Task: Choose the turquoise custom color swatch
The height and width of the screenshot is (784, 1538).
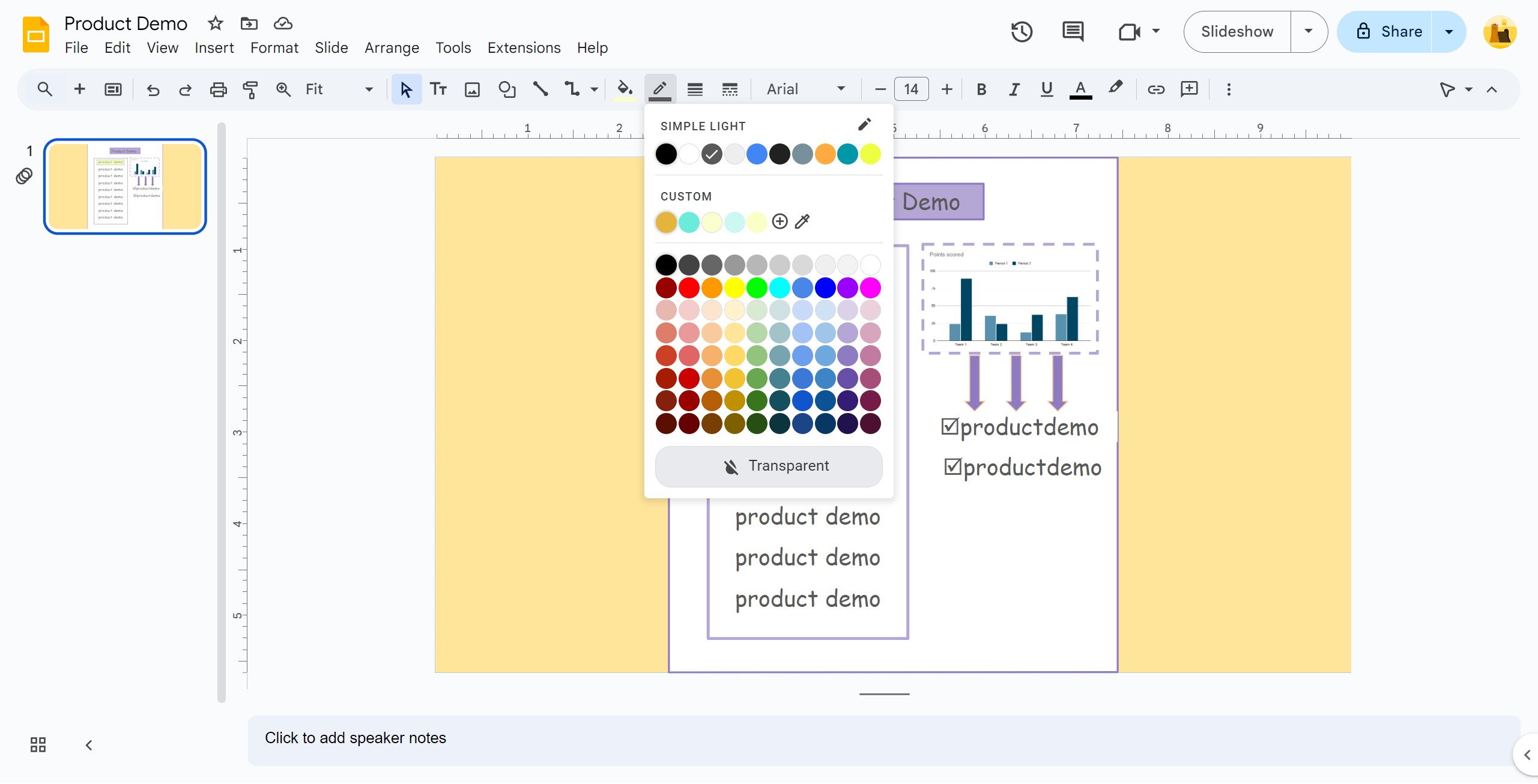Action: point(689,222)
